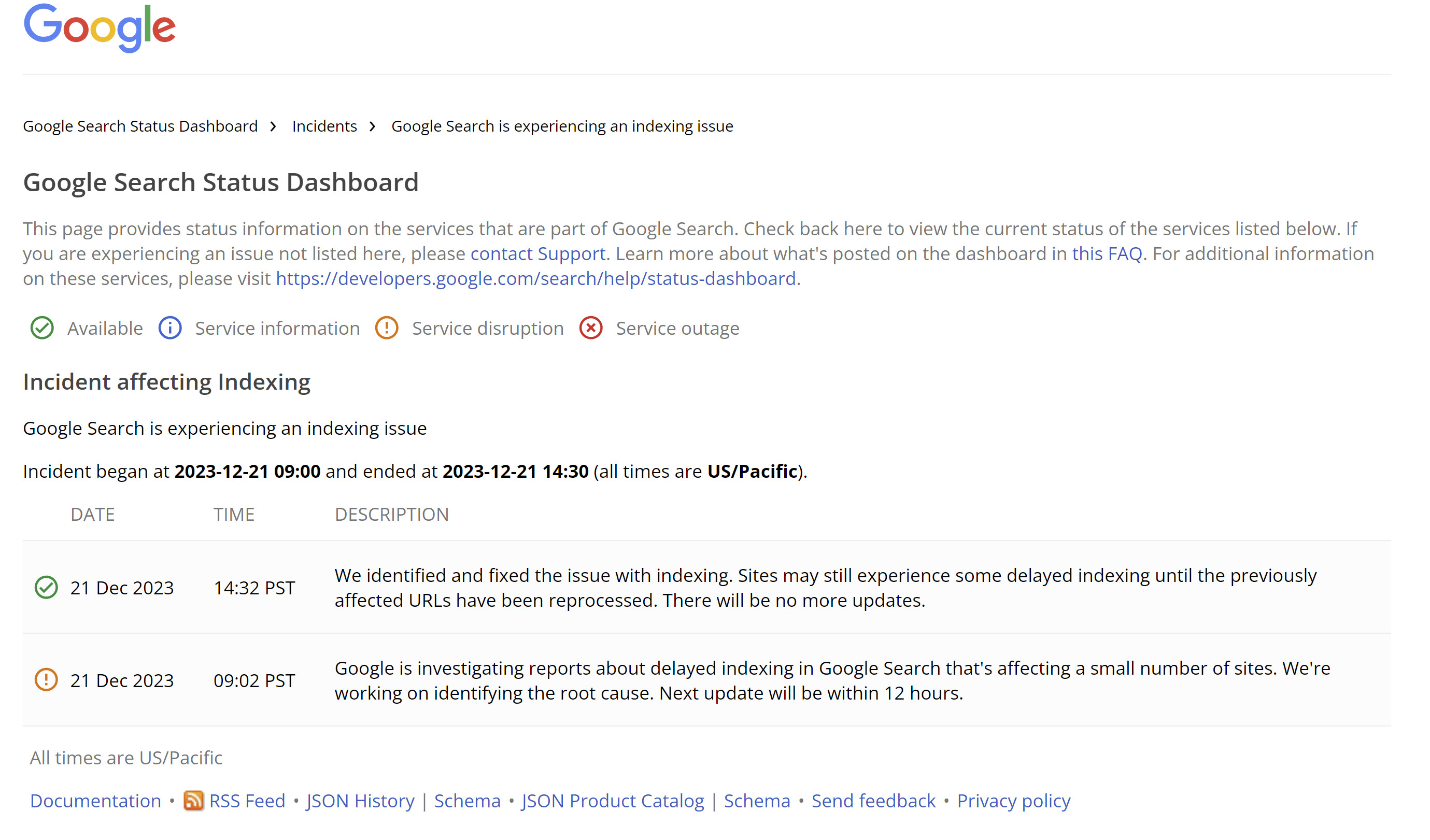Click the orange RSS feed icon

click(x=193, y=801)
